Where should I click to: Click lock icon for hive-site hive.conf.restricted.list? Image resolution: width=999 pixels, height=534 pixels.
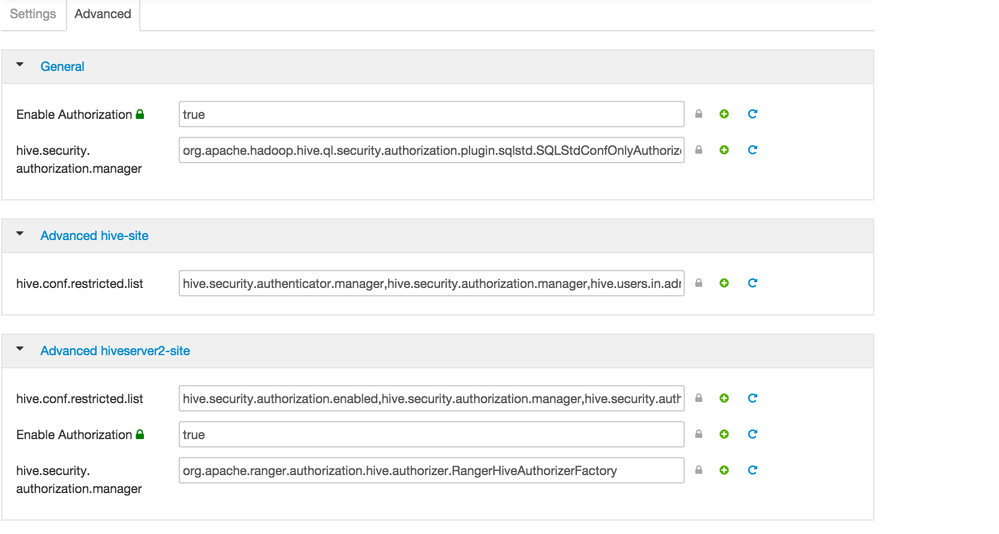[699, 283]
